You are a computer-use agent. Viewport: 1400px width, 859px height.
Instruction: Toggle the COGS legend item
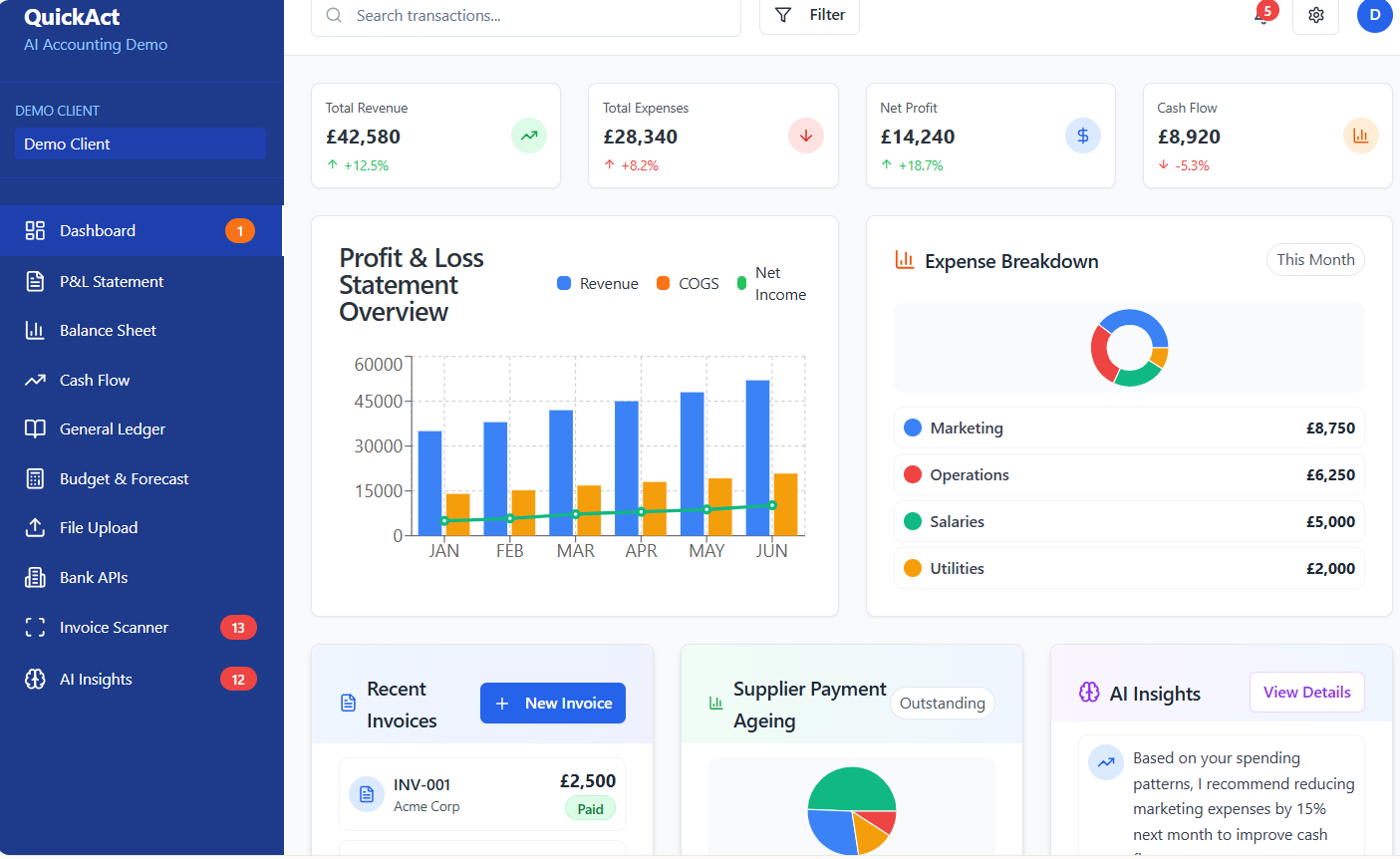click(x=688, y=284)
